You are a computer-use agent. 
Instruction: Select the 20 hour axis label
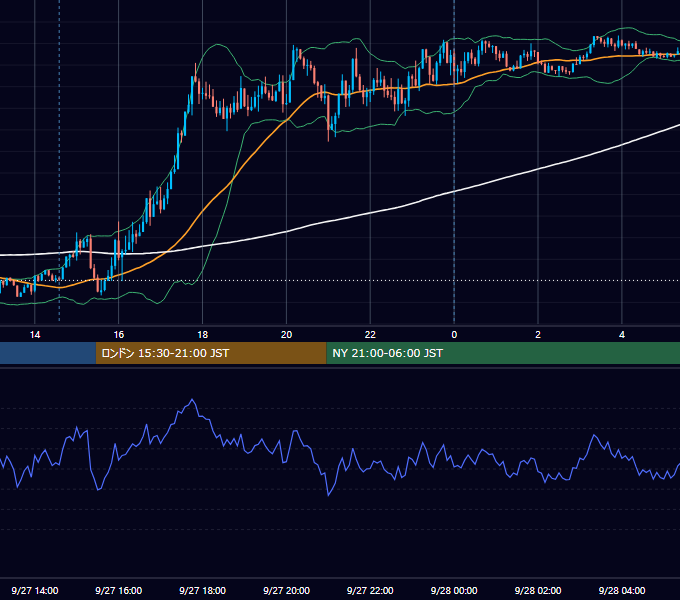(286, 334)
